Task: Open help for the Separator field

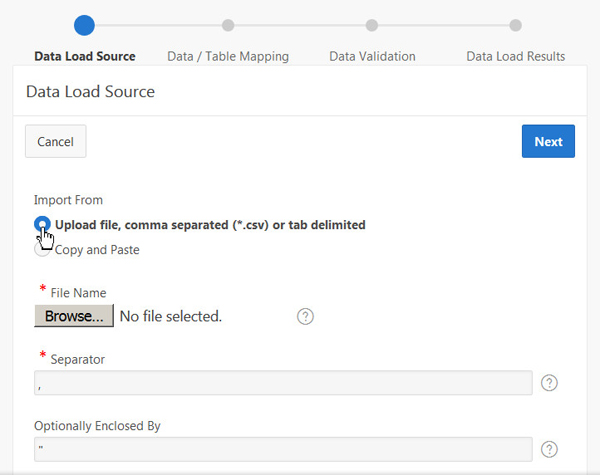Action: point(549,383)
